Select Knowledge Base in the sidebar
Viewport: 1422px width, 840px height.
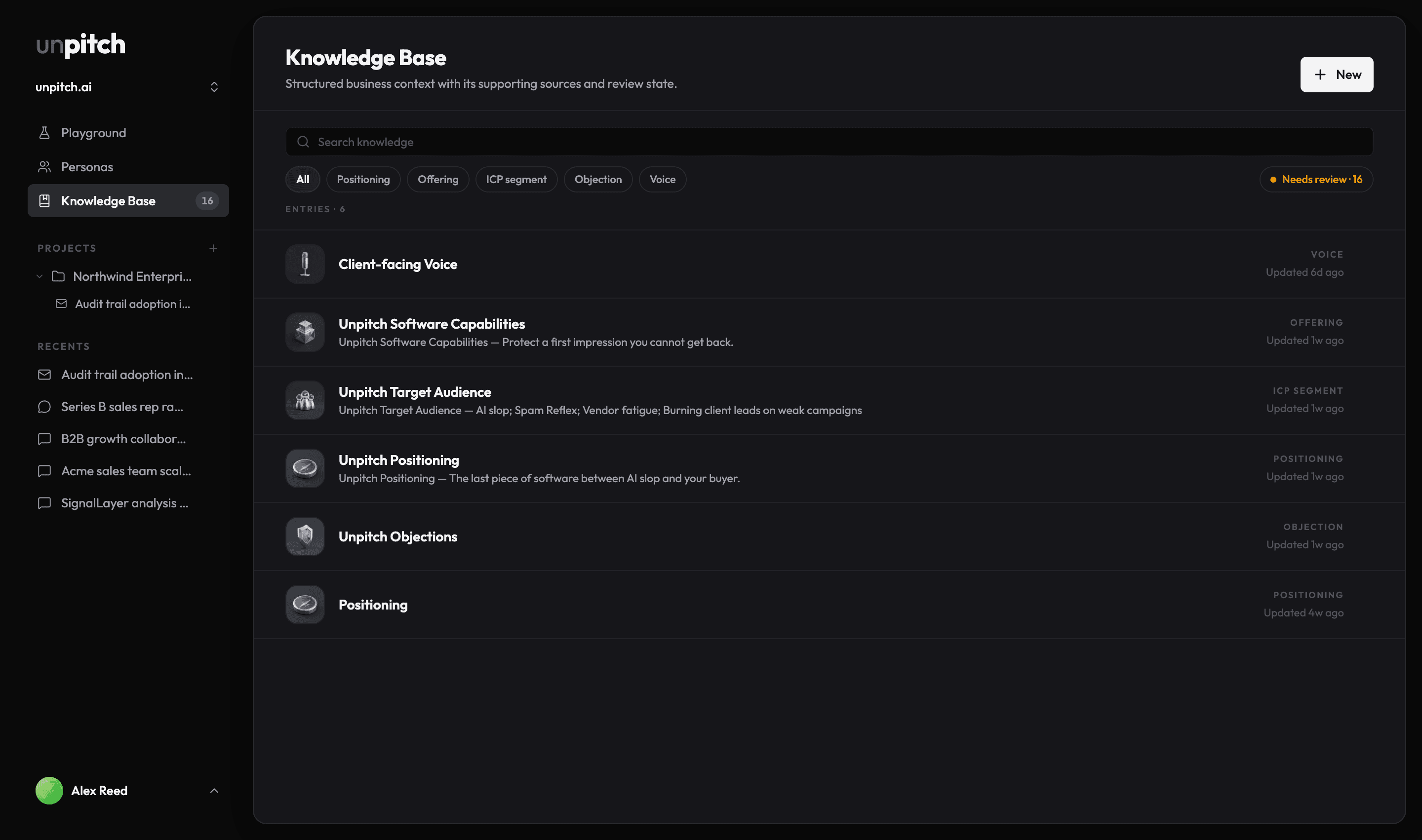tap(128, 200)
